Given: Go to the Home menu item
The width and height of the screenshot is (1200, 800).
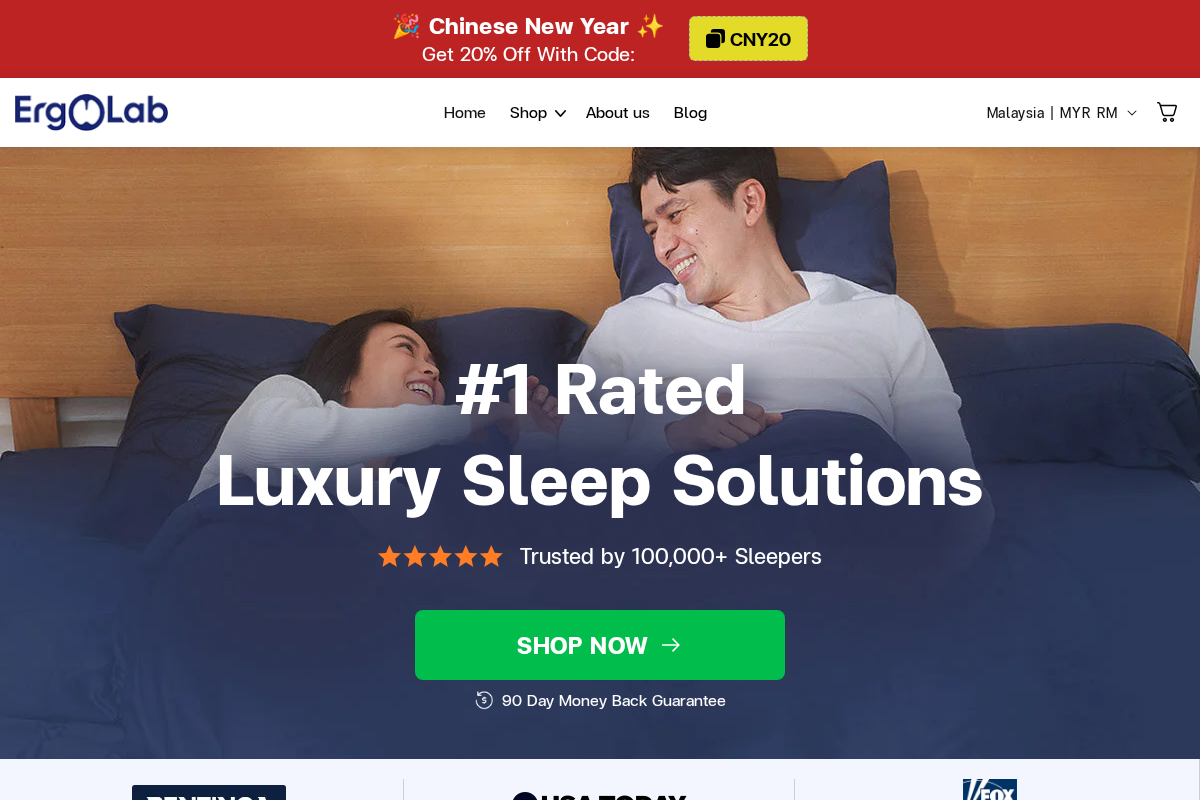Looking at the screenshot, I should pyautogui.click(x=465, y=113).
